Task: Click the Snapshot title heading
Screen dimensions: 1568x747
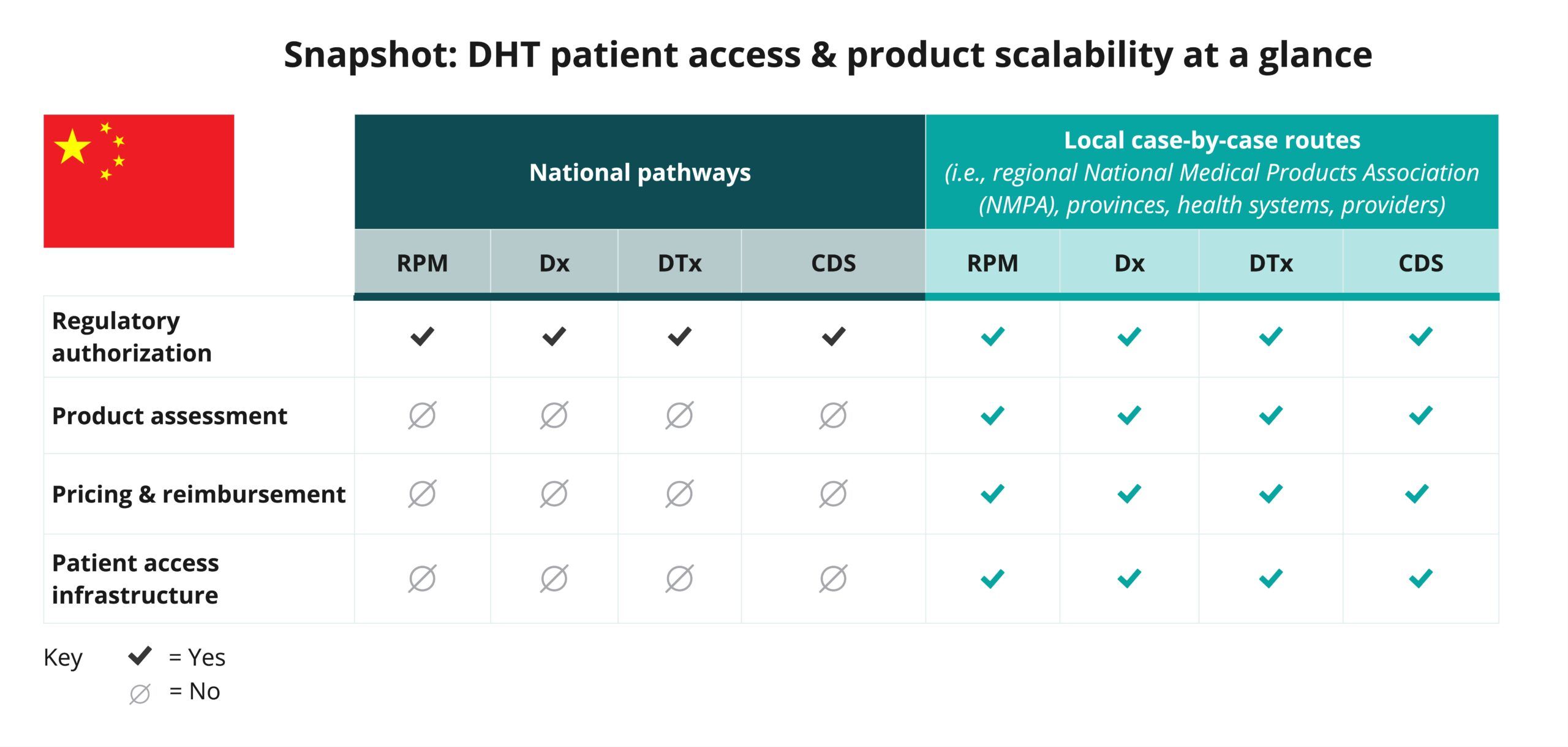Action: 828,55
